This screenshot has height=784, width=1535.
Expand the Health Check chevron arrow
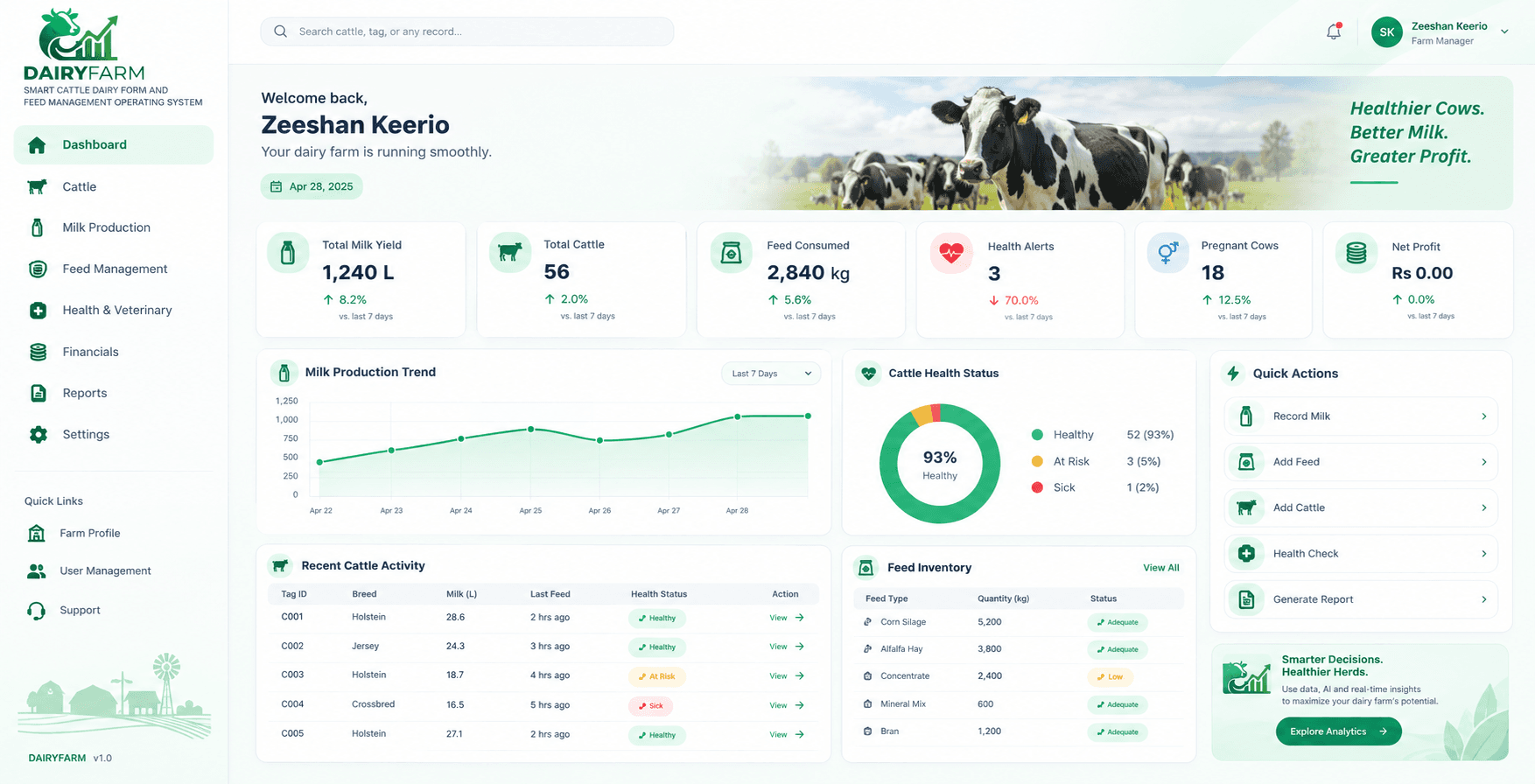point(1483,553)
